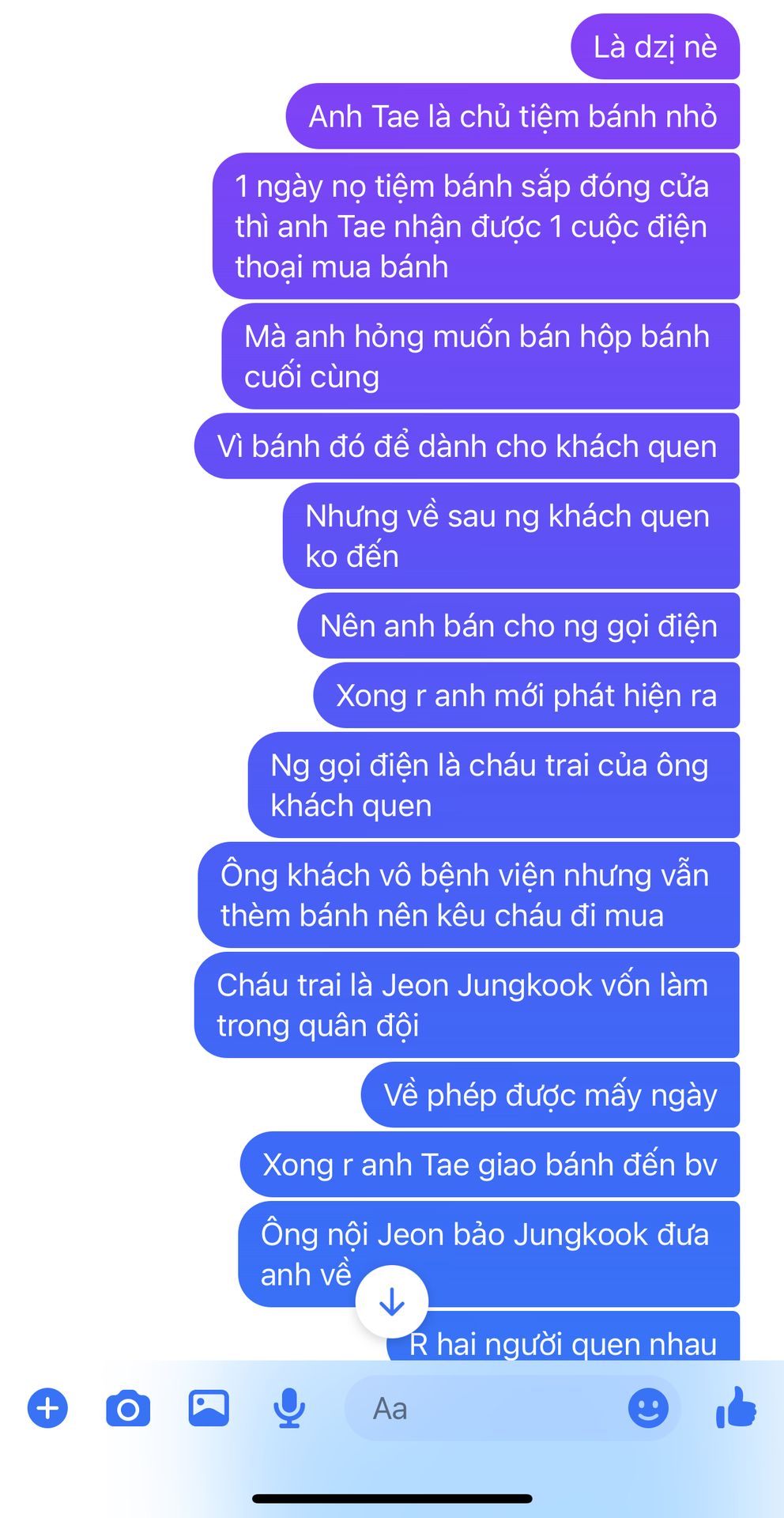Select bubble "Mà anh hỏng muốn bán hộp bánh"
The image size is (784, 1518).
coord(481,356)
